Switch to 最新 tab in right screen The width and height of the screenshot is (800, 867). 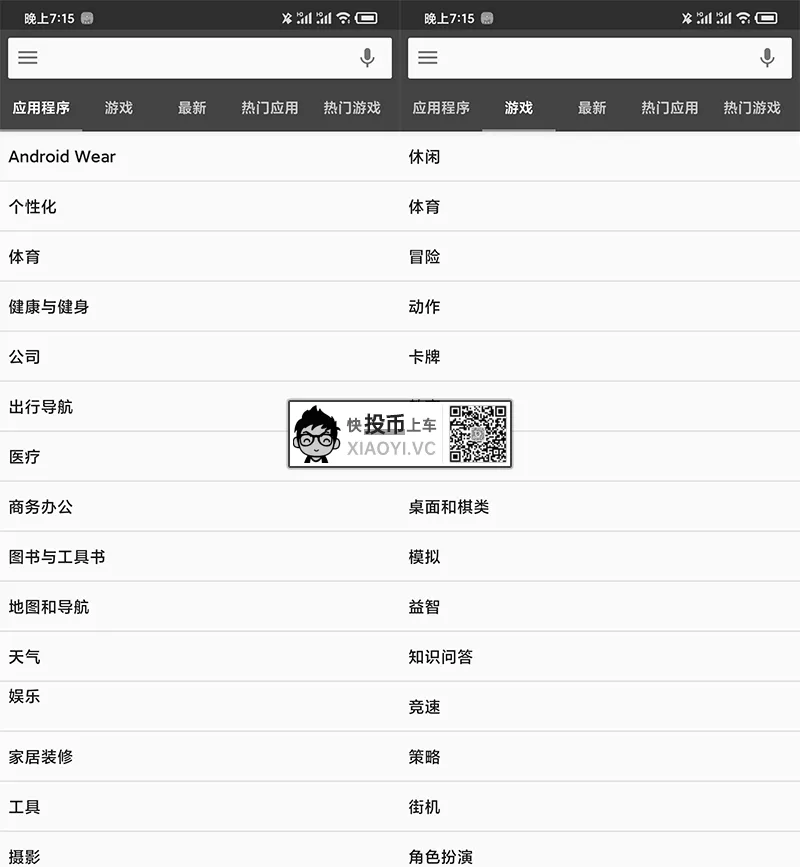(592, 108)
